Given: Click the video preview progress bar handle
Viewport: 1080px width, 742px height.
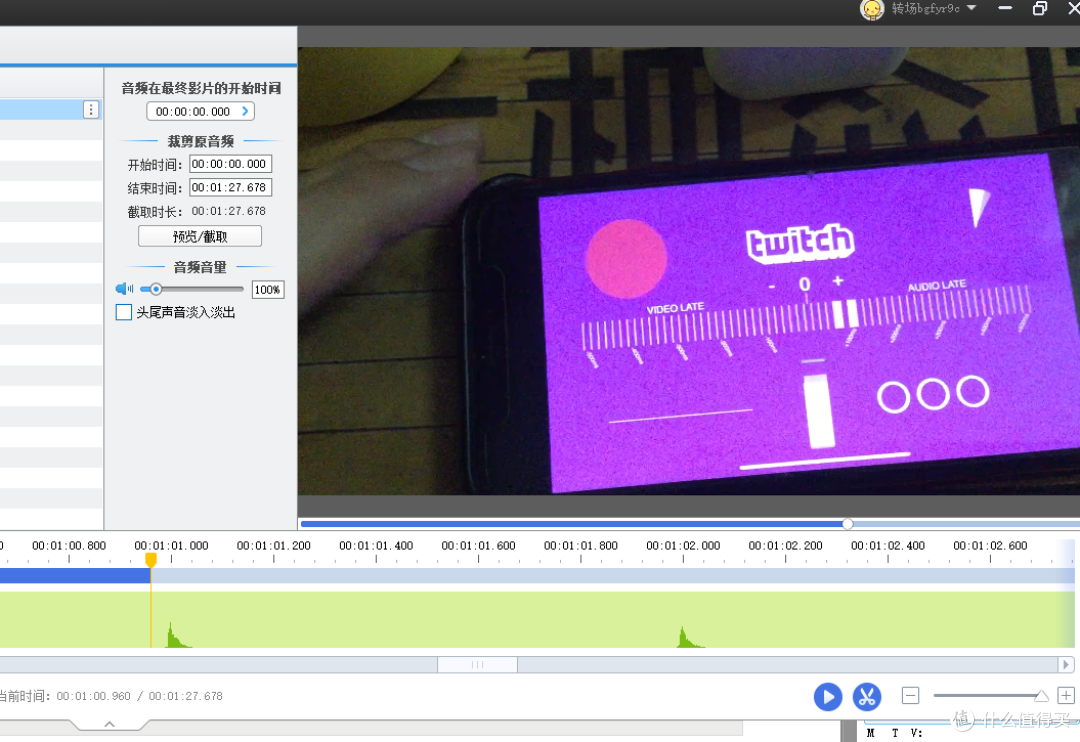Looking at the screenshot, I should (848, 524).
